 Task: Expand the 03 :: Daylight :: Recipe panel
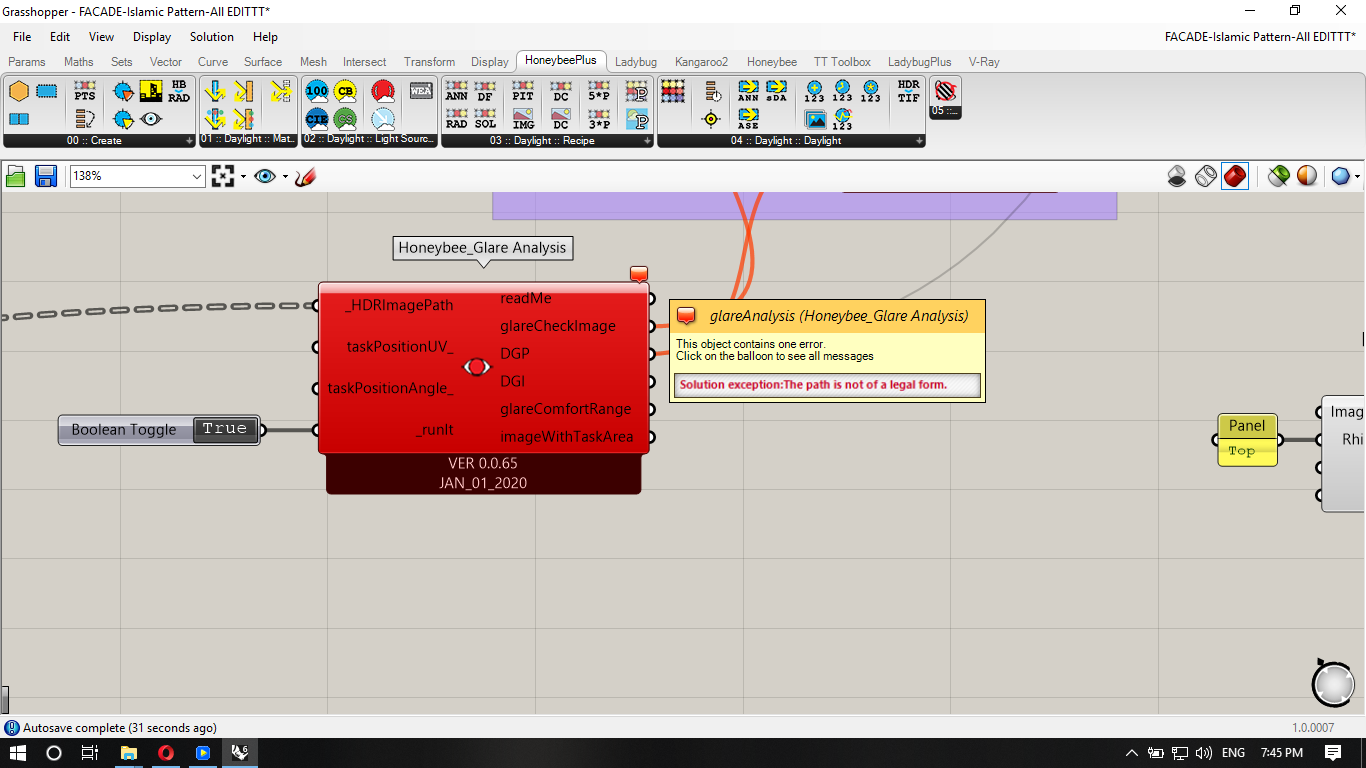pyautogui.click(x=647, y=141)
